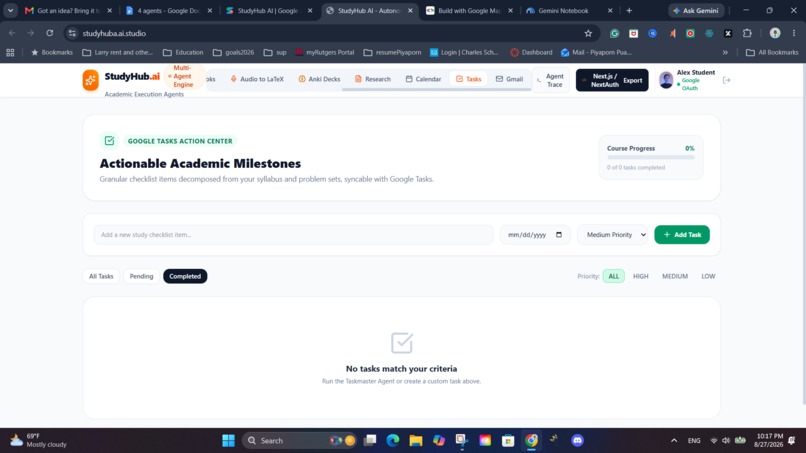Open Discord from the taskbar
Screen dimensions: 806x453
coord(577,440)
